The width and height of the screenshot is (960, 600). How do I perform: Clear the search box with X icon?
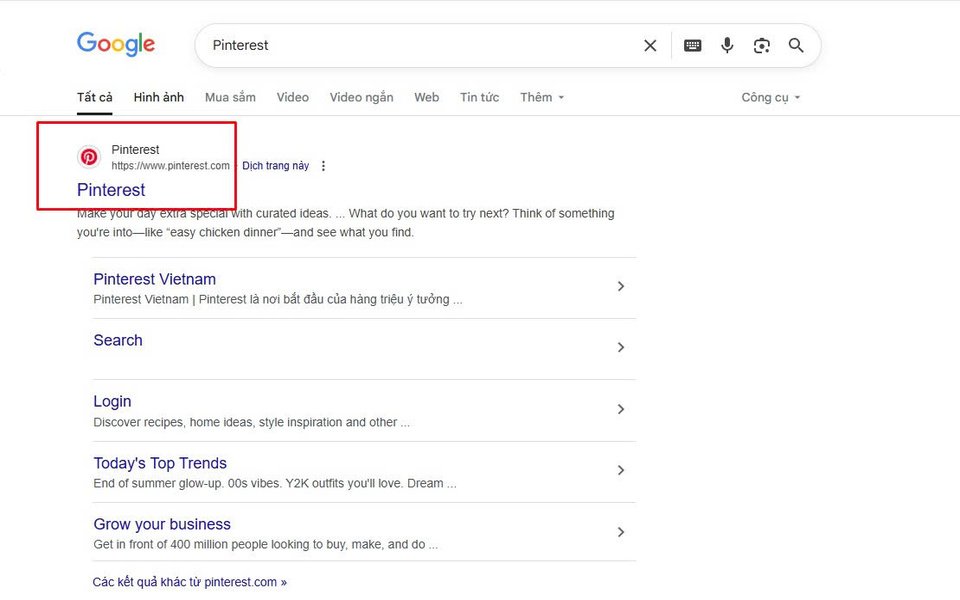click(650, 45)
